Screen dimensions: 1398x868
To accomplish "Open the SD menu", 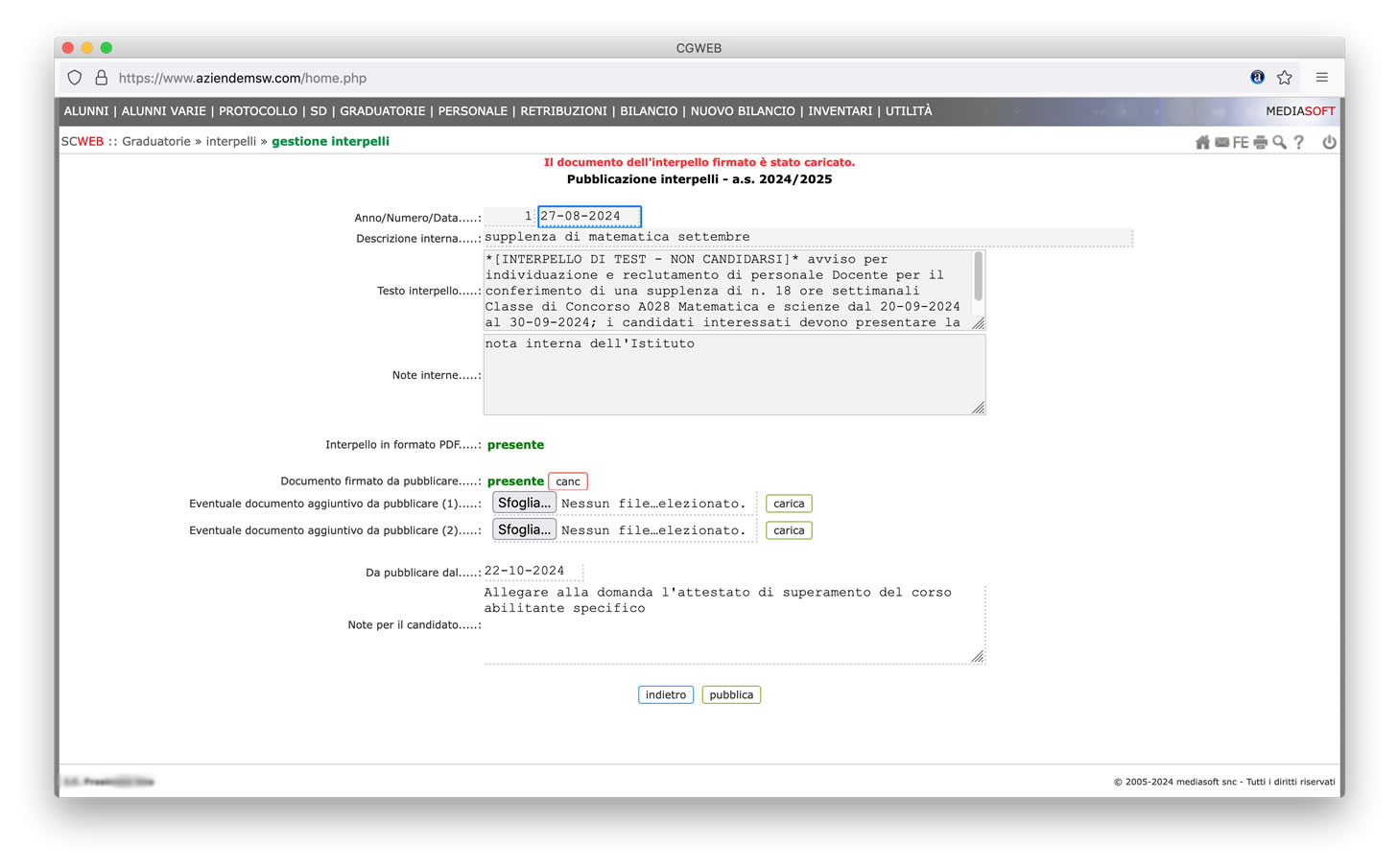I will tap(319, 111).
